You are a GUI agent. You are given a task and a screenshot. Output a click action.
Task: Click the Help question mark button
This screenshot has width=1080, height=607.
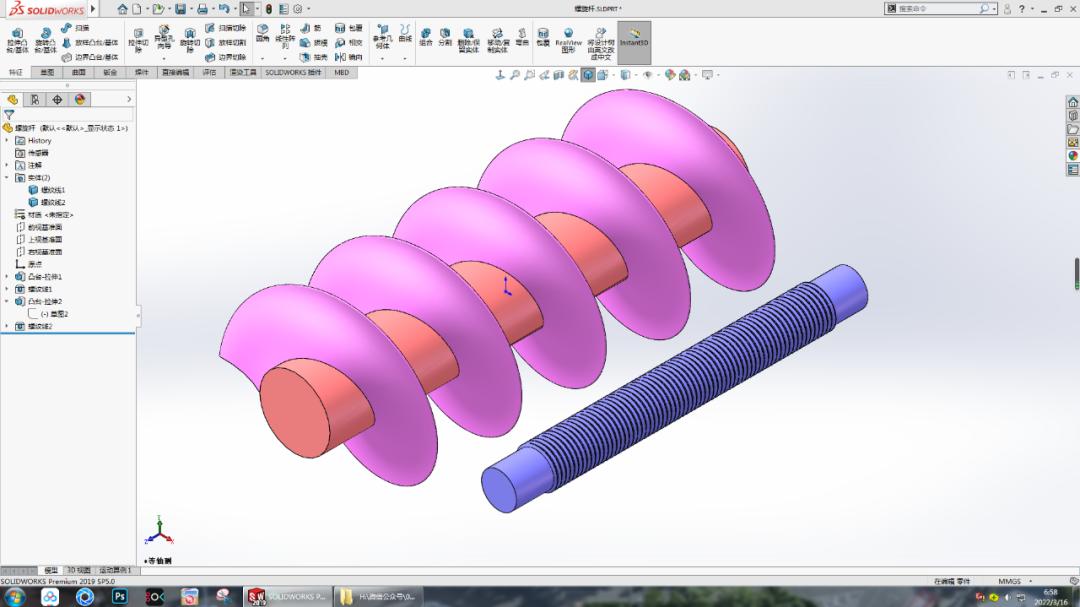point(1020,8)
